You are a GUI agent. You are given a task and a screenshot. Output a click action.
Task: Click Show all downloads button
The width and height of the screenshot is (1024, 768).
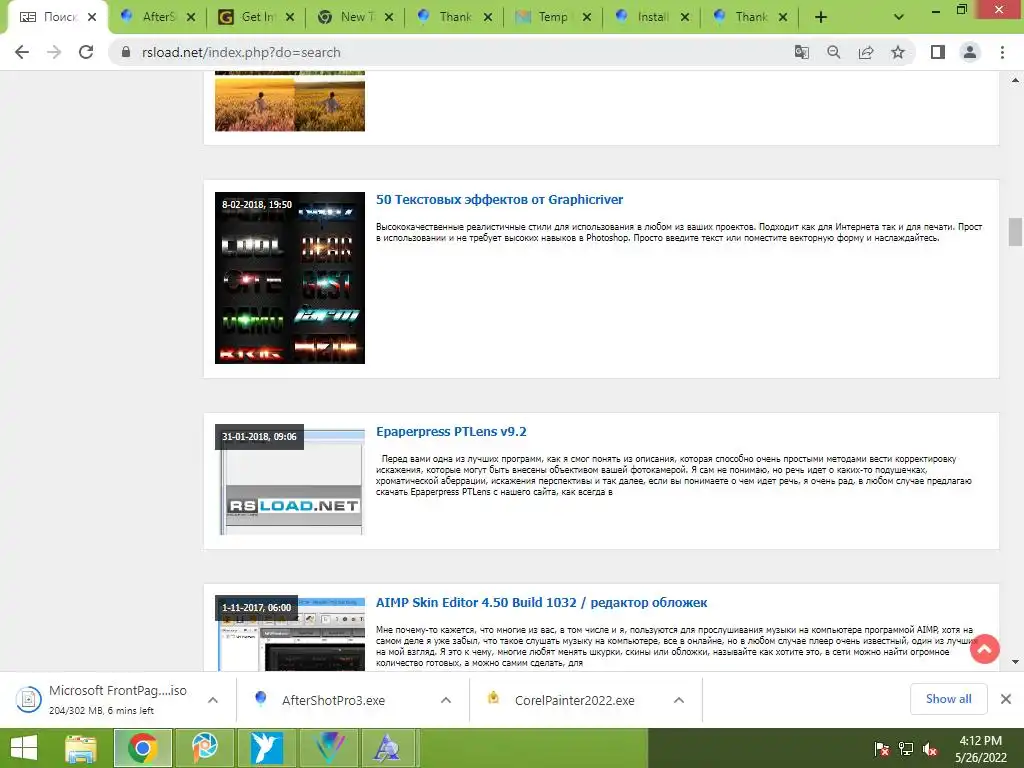click(x=948, y=699)
